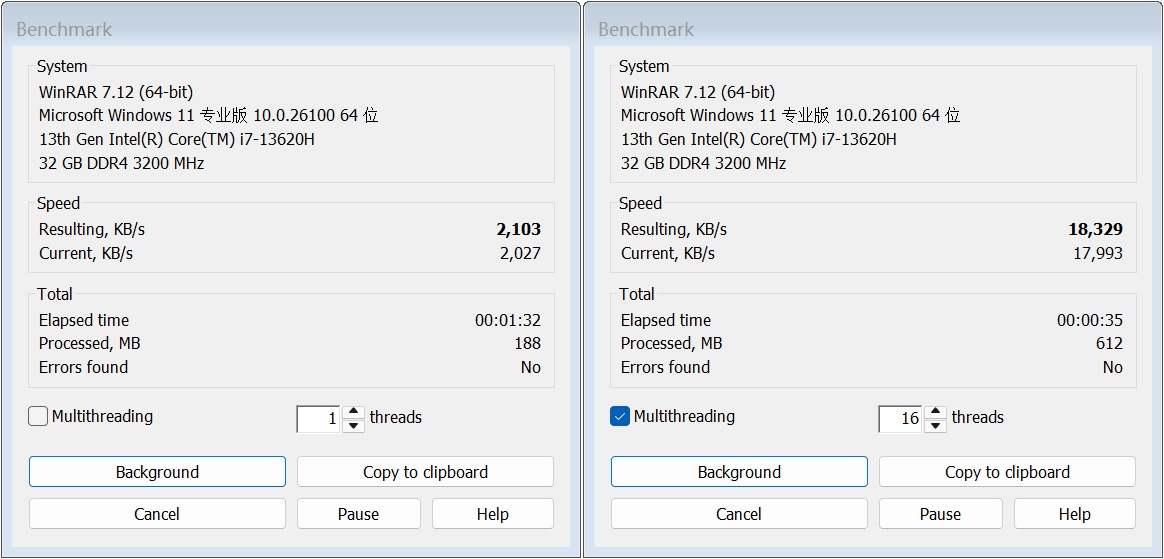Enable Multithreading in the 1-thread benchmark dialog

click(x=38, y=417)
